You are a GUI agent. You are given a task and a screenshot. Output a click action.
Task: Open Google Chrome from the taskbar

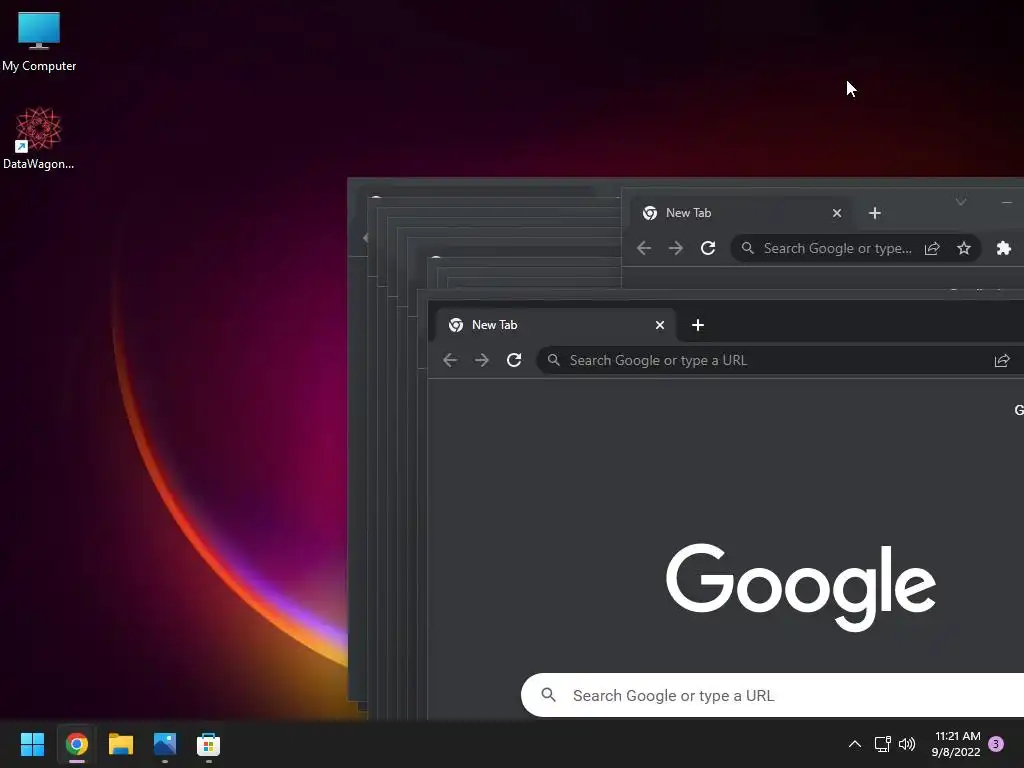(76, 744)
